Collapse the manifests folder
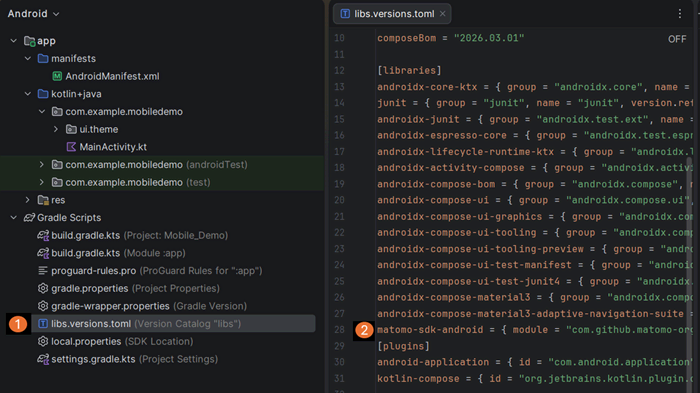The image size is (700, 393). (28, 59)
